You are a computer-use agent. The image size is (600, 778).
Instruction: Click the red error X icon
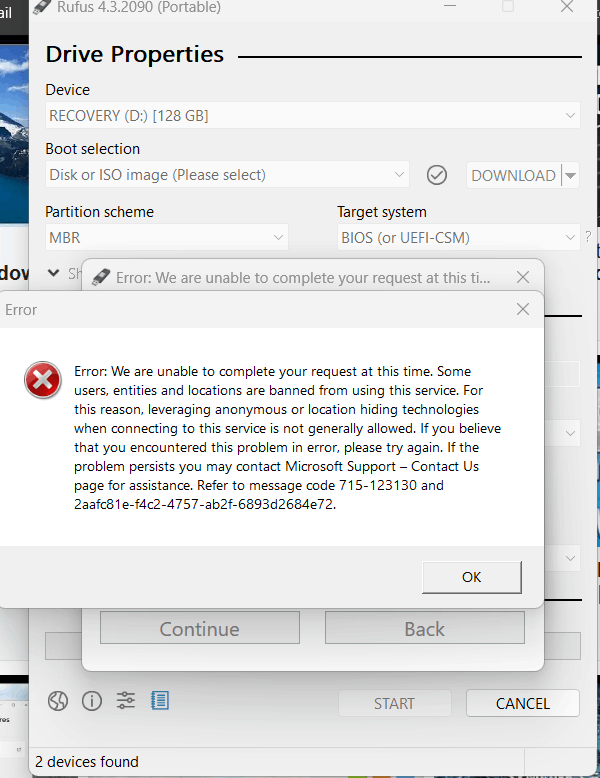pos(43,380)
